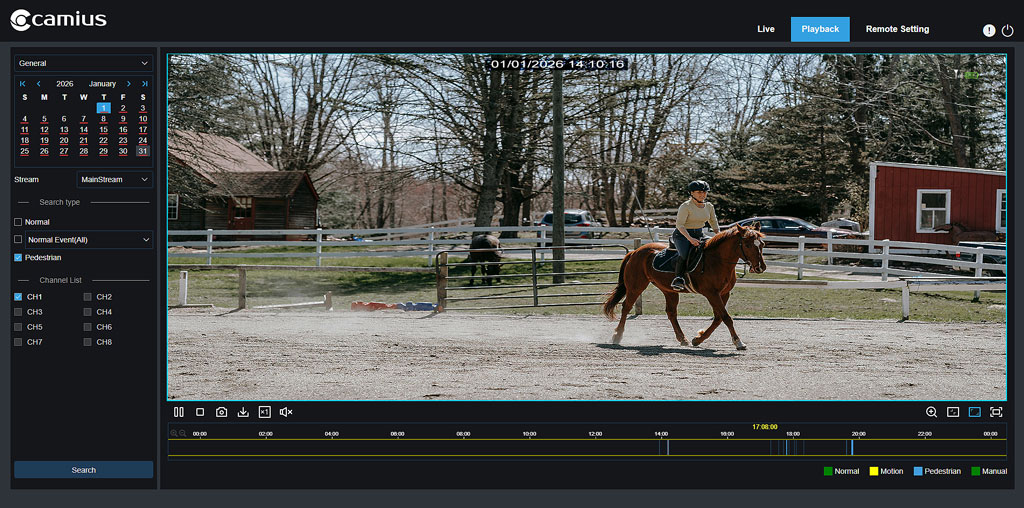Go to previous year in calendar
The width and height of the screenshot is (1024, 508).
(23, 84)
